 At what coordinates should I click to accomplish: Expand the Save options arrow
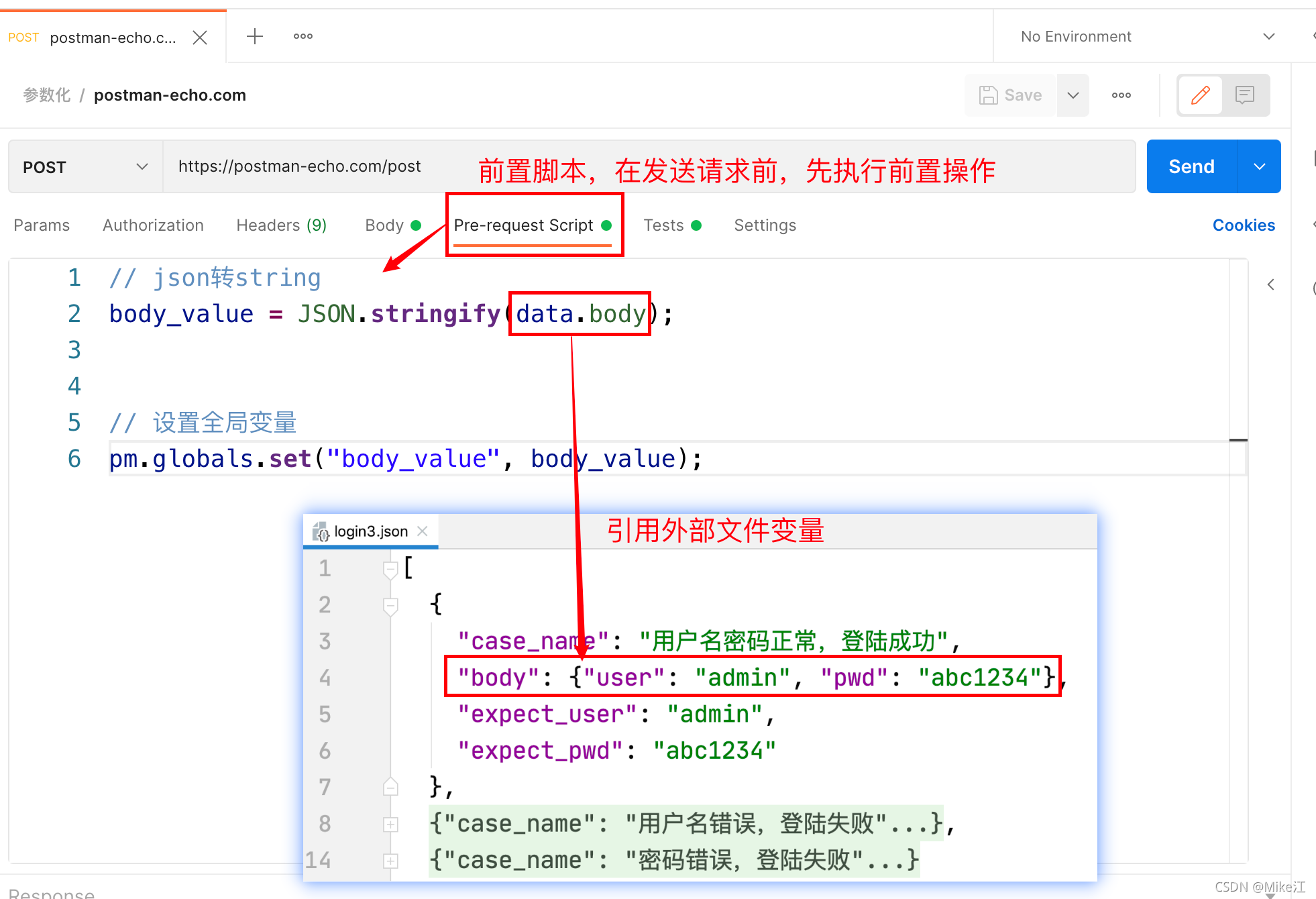point(1073,95)
